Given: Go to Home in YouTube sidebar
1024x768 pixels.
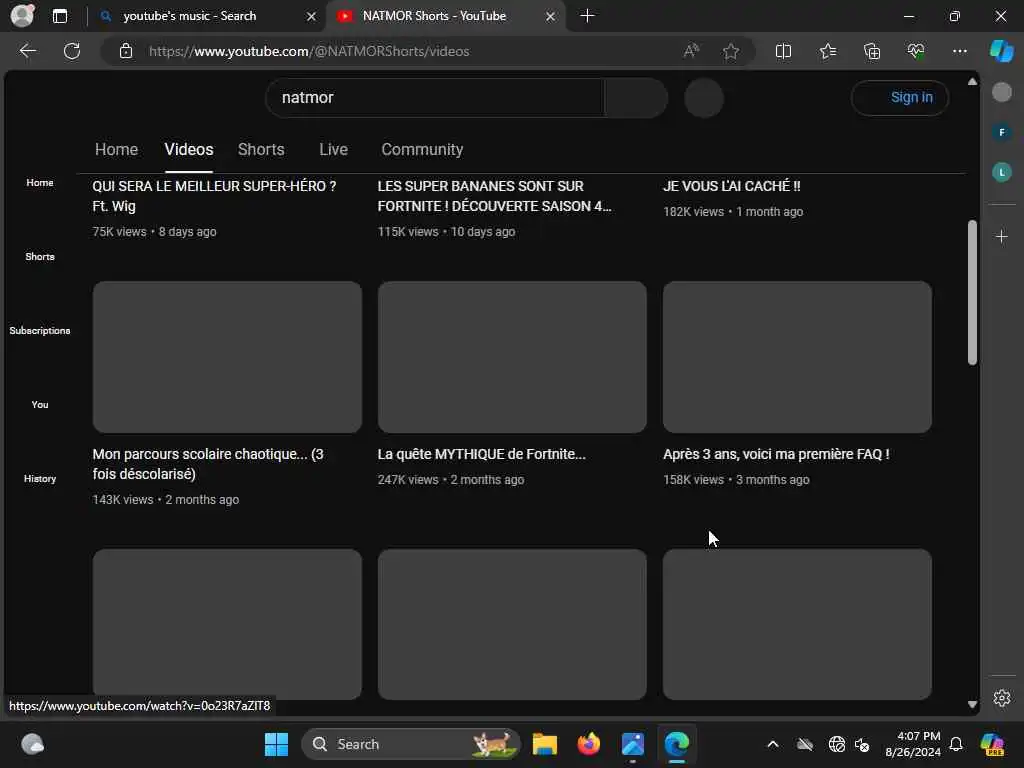Looking at the screenshot, I should point(40,183).
